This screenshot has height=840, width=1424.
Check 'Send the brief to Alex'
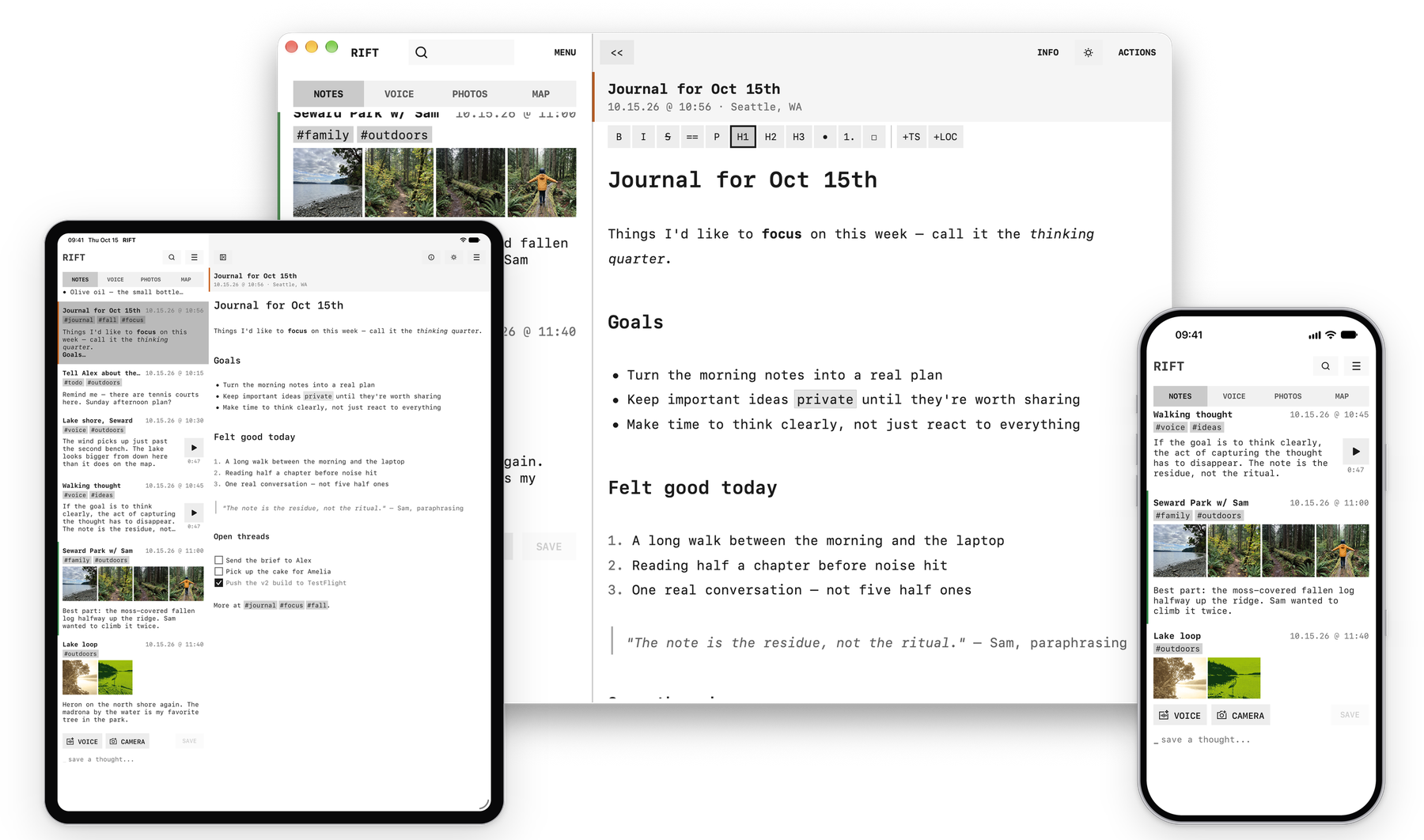click(x=219, y=560)
